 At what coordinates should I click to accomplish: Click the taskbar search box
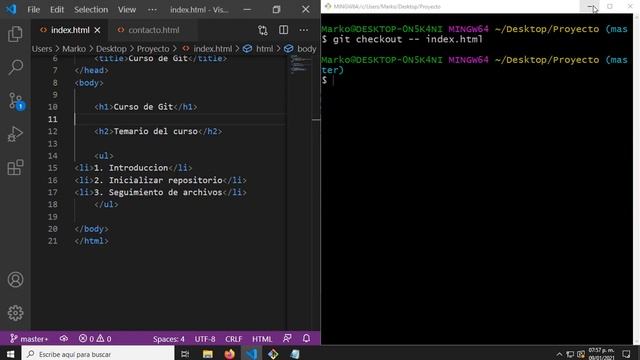tap(98, 353)
